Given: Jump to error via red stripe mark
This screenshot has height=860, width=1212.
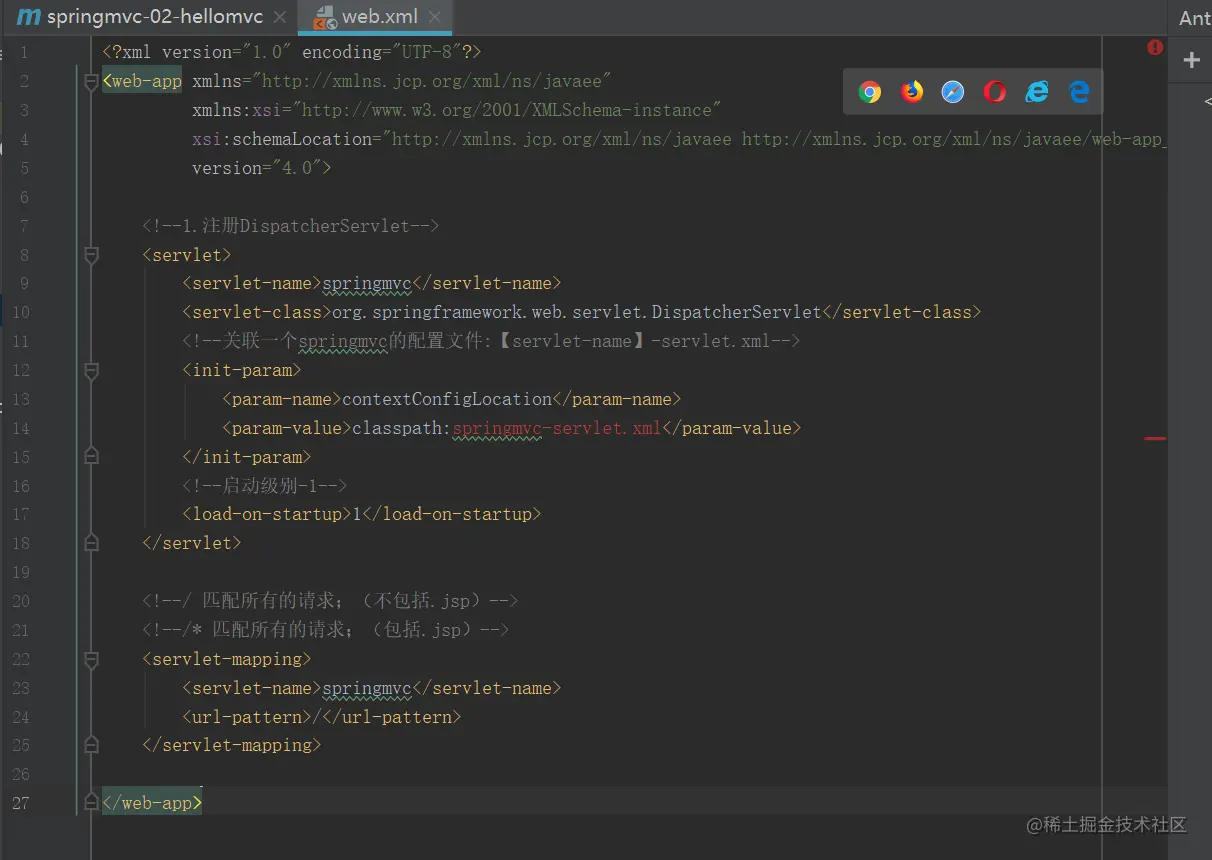Looking at the screenshot, I should pos(1155,438).
